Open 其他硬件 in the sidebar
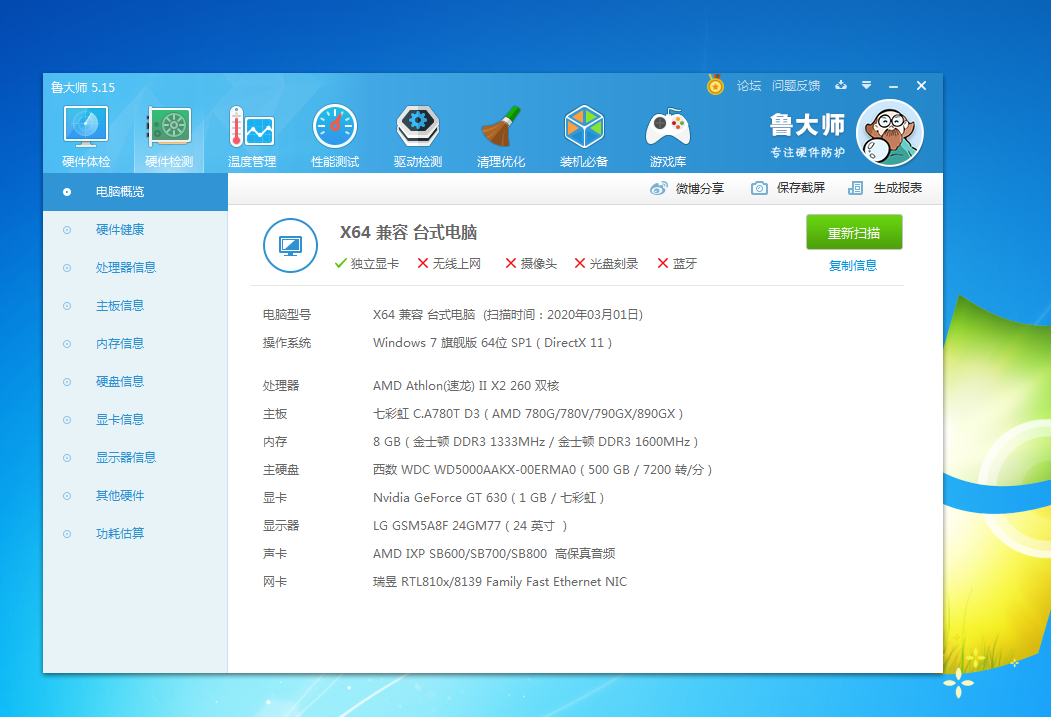The image size is (1051, 717). click(x=135, y=495)
